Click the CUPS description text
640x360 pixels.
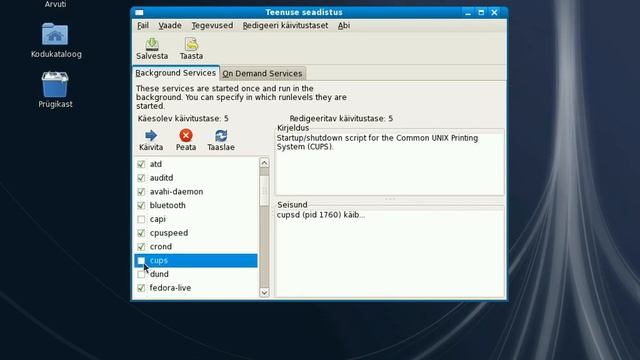pos(377,142)
